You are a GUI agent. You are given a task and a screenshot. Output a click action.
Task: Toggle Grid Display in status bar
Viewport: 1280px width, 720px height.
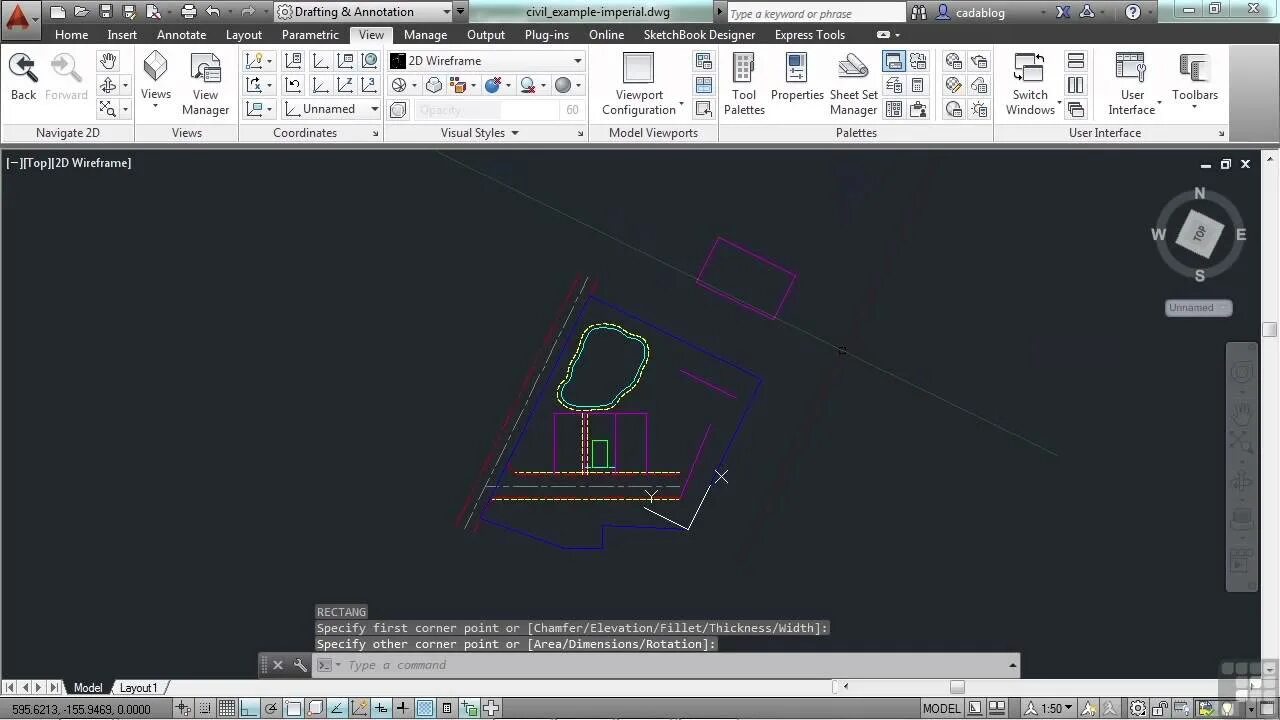pos(227,709)
